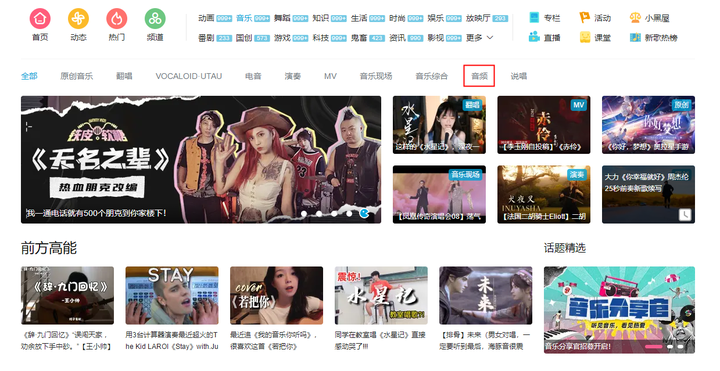Open the VOCALOID·UTAU tab
Screen dimensions: 720x371
coord(189,76)
